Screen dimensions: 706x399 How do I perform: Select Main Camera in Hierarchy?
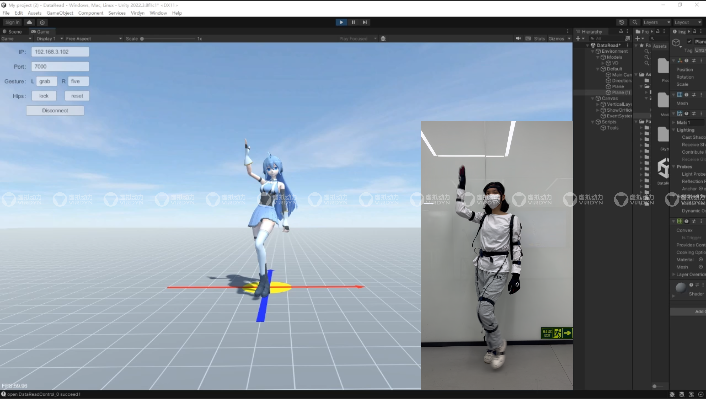click(x=620, y=75)
